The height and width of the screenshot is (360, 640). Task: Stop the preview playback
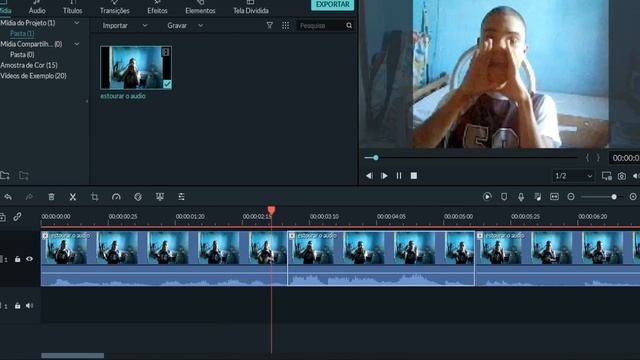(x=413, y=176)
